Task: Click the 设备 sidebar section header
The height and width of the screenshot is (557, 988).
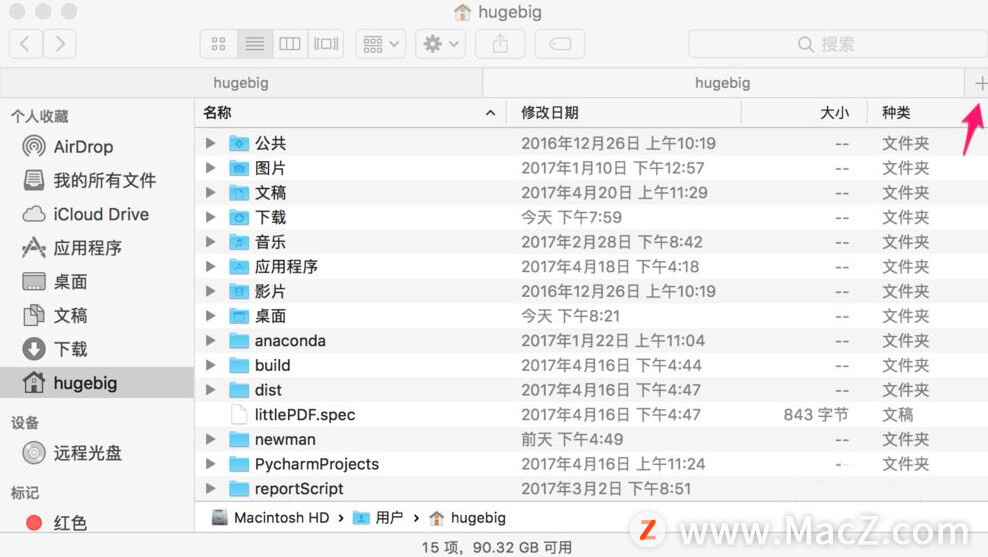Action: pos(25,423)
